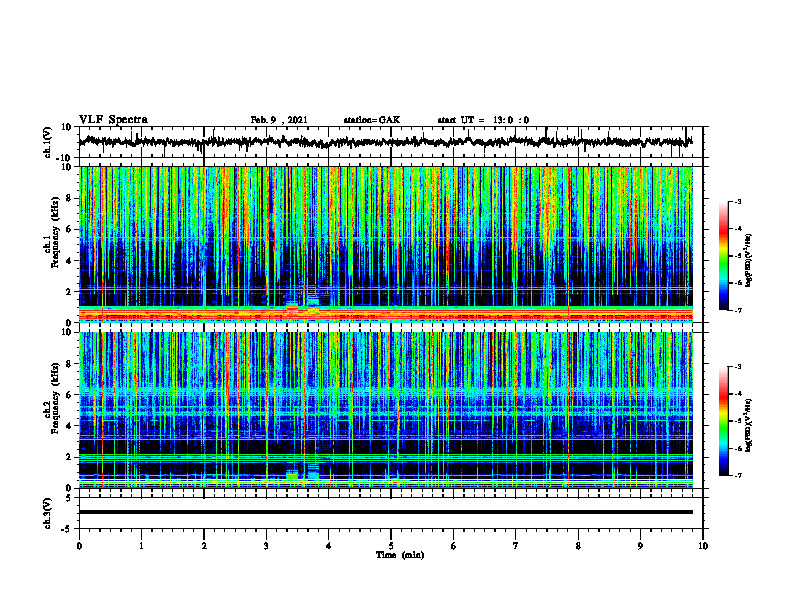Screen dimensions: 792x612
Task: Click the "-7" label on ch.1 colorbar
Action: coord(737,310)
